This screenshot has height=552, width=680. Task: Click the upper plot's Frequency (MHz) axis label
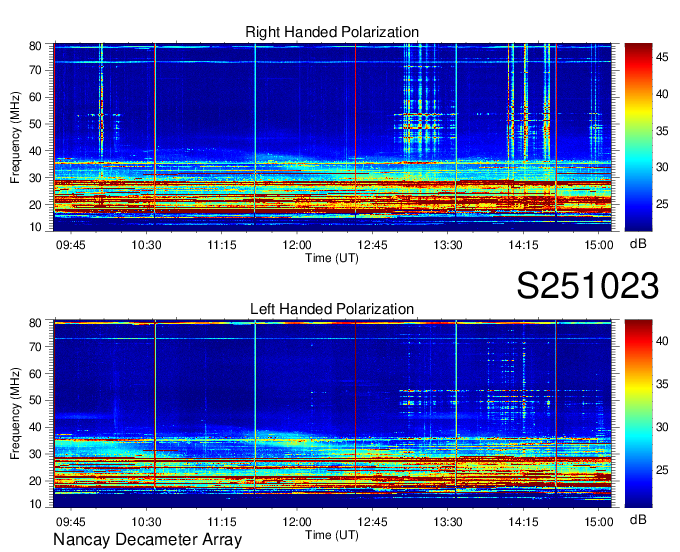(x=17, y=137)
